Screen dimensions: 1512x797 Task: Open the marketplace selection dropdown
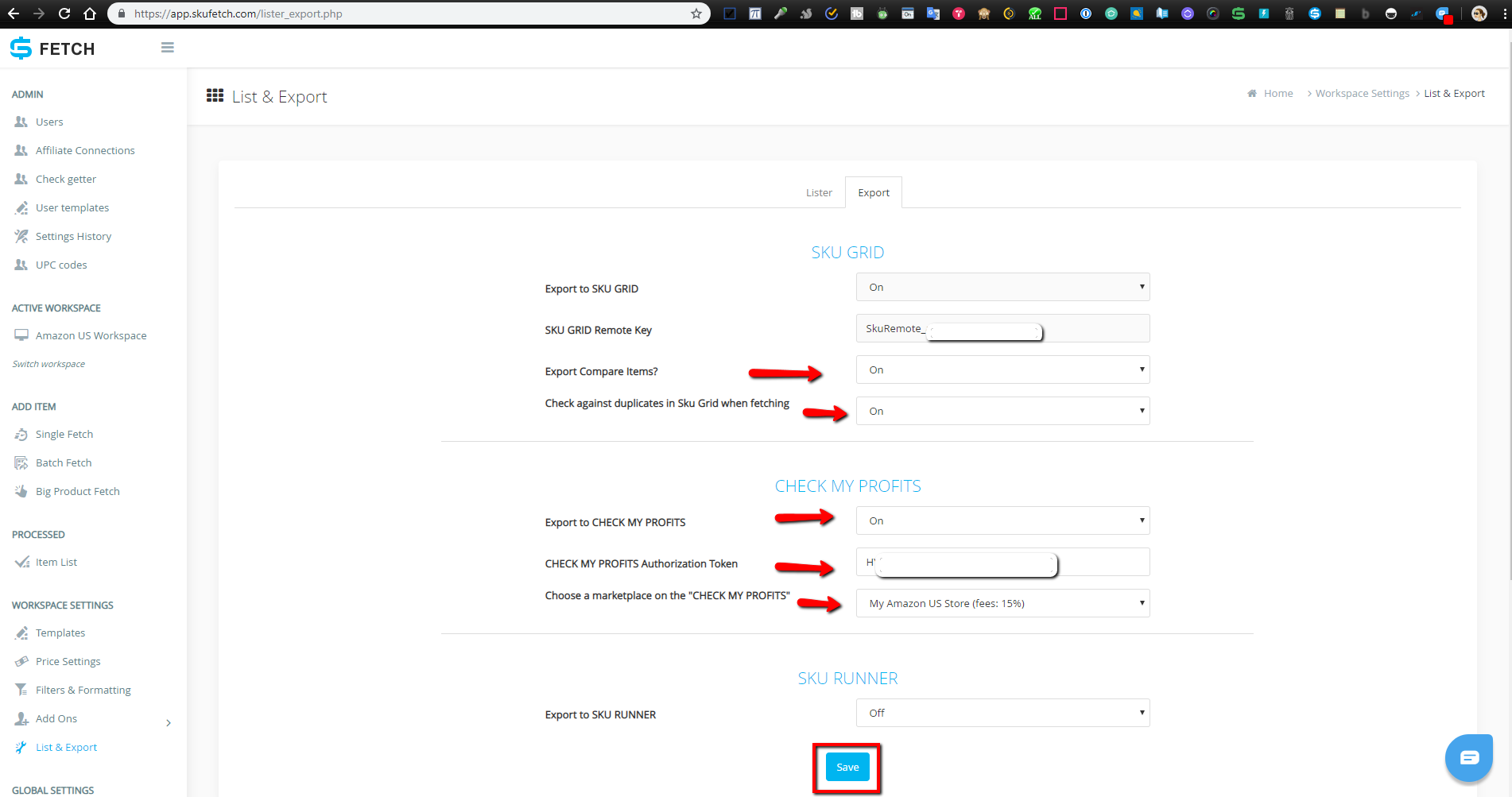[1002, 603]
